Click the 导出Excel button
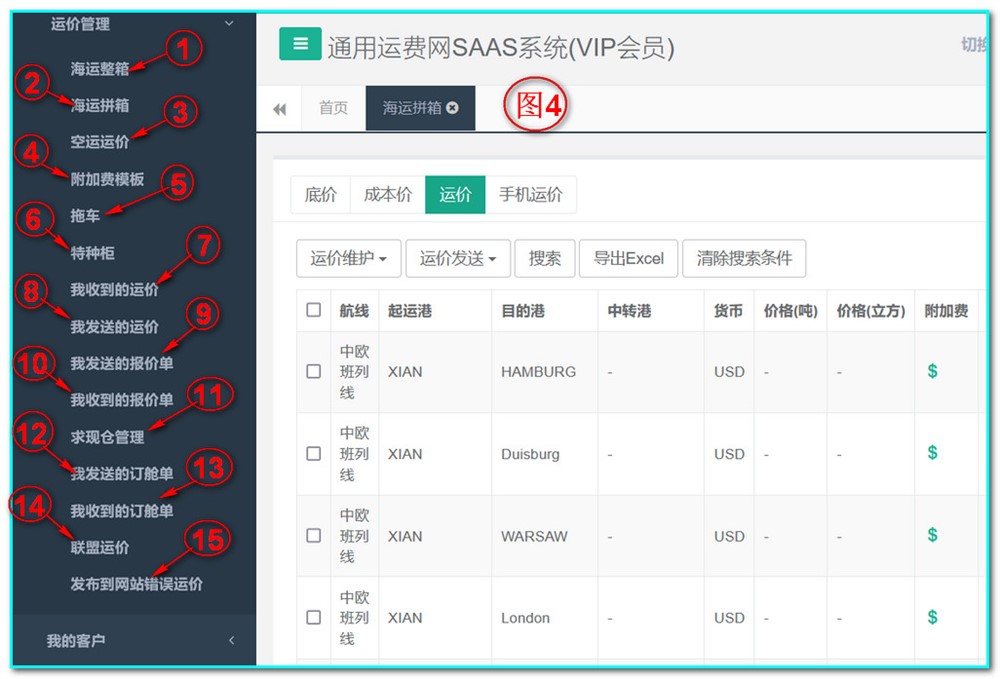The height and width of the screenshot is (679, 1000). click(628, 258)
